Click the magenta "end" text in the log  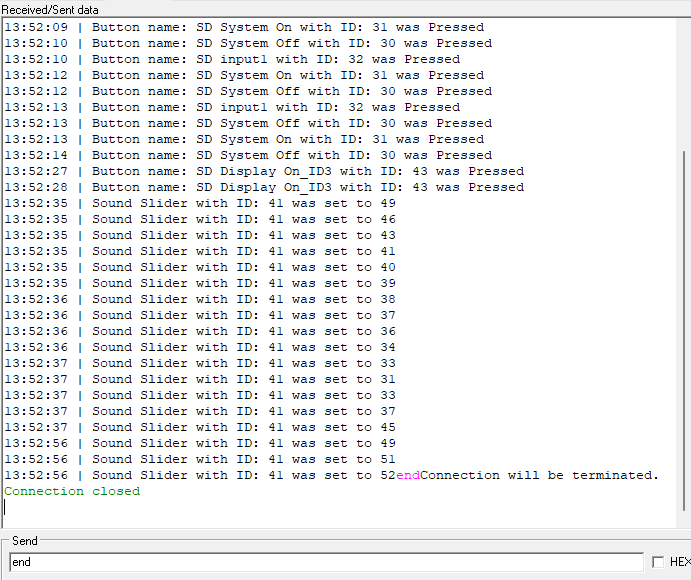click(408, 475)
